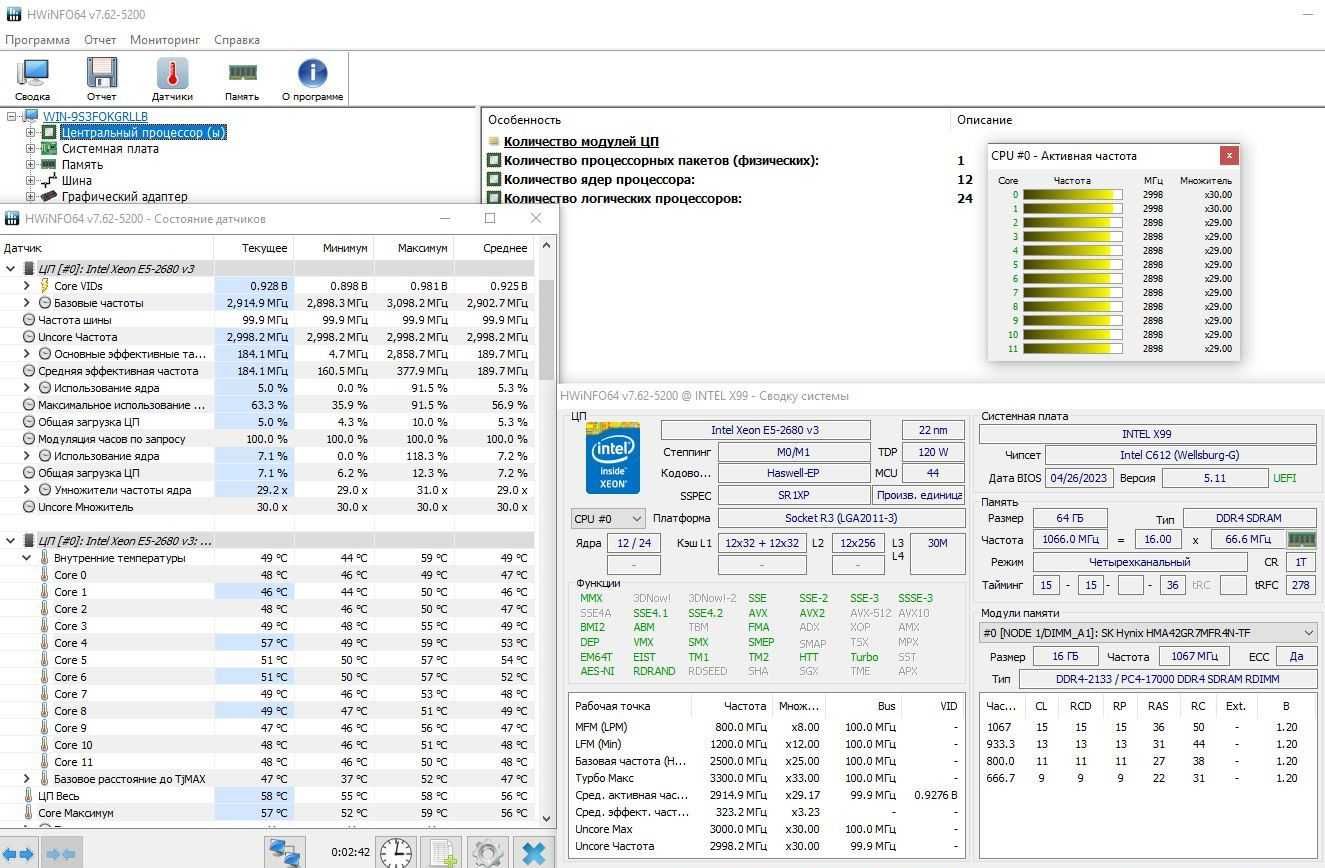Open the Программа menu
The height and width of the screenshot is (868, 1325).
click(37, 40)
